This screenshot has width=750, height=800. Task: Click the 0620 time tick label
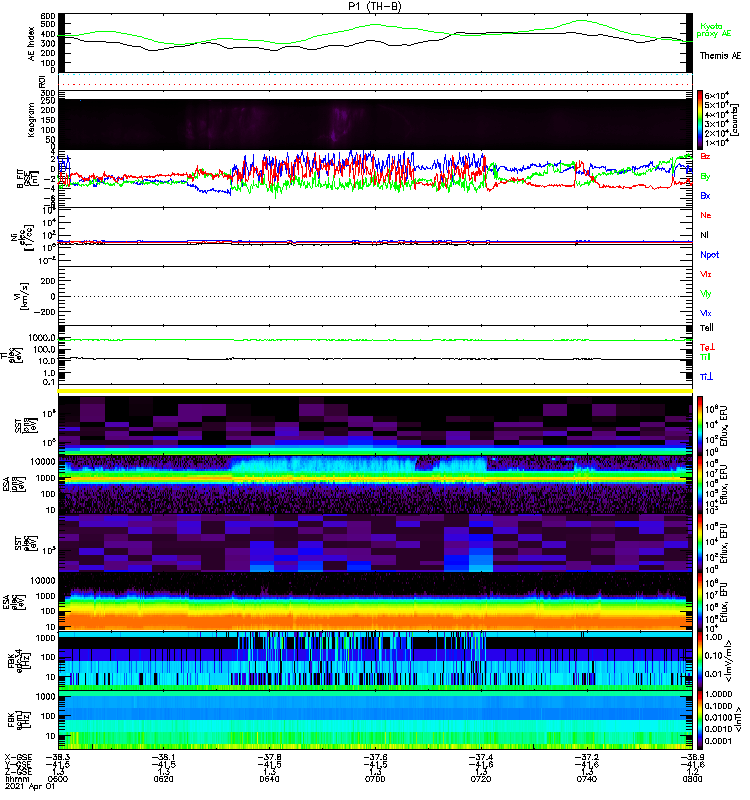(163, 779)
